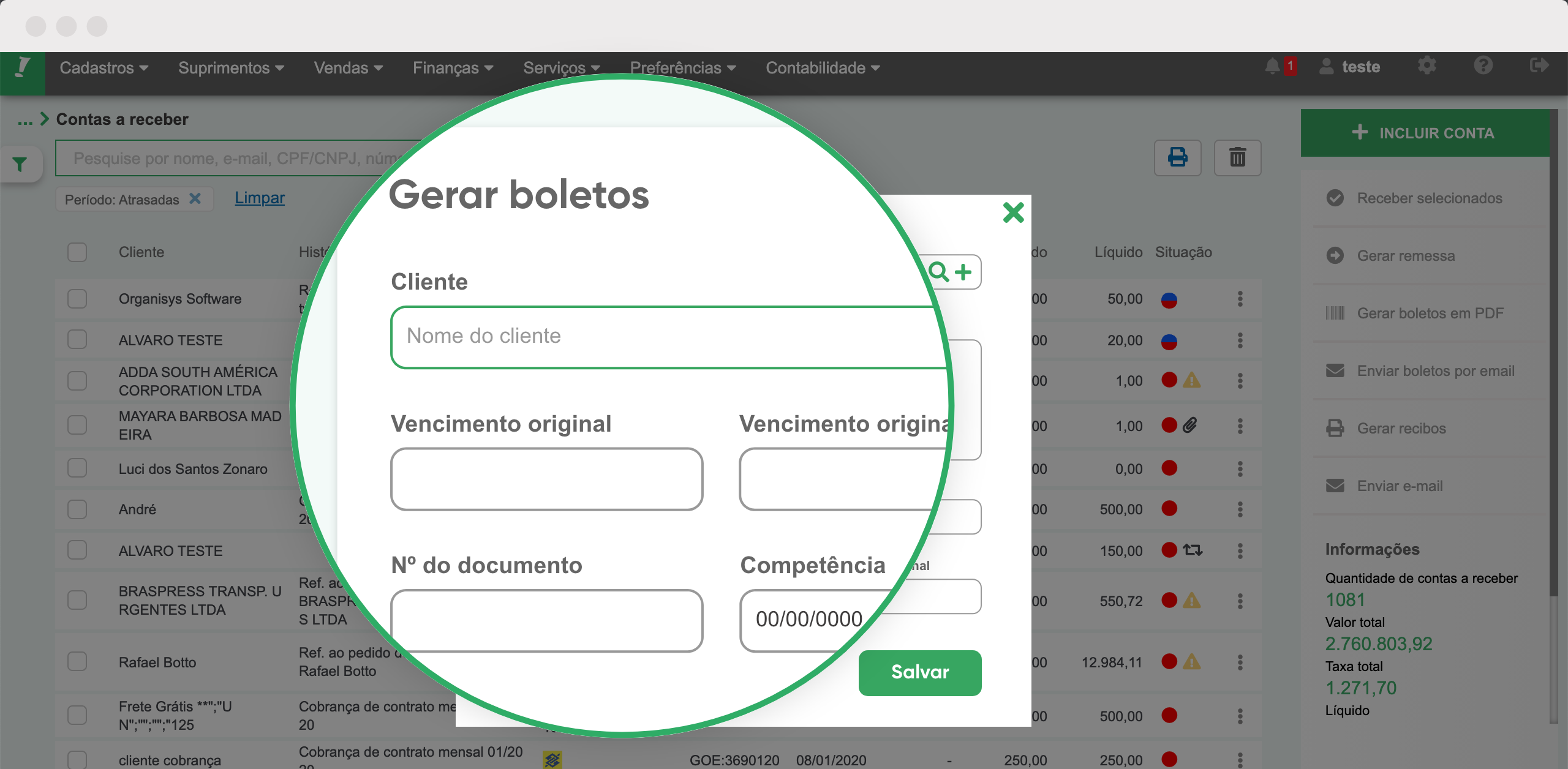Check the Organisys Software row
1568x769 pixels.
pyautogui.click(x=77, y=299)
